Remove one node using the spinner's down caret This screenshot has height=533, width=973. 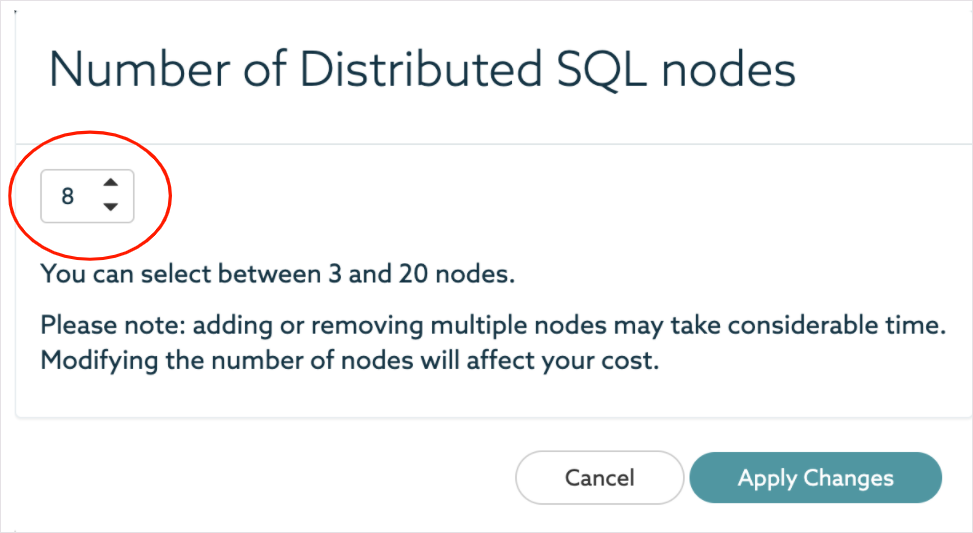pos(111,207)
